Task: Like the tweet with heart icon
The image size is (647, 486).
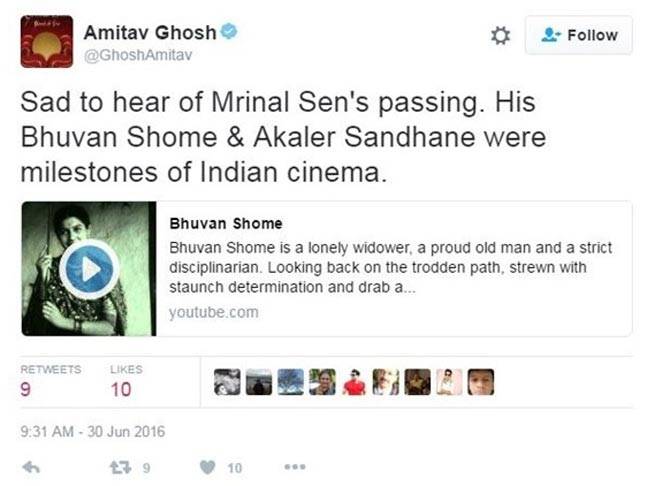Action: (x=208, y=466)
